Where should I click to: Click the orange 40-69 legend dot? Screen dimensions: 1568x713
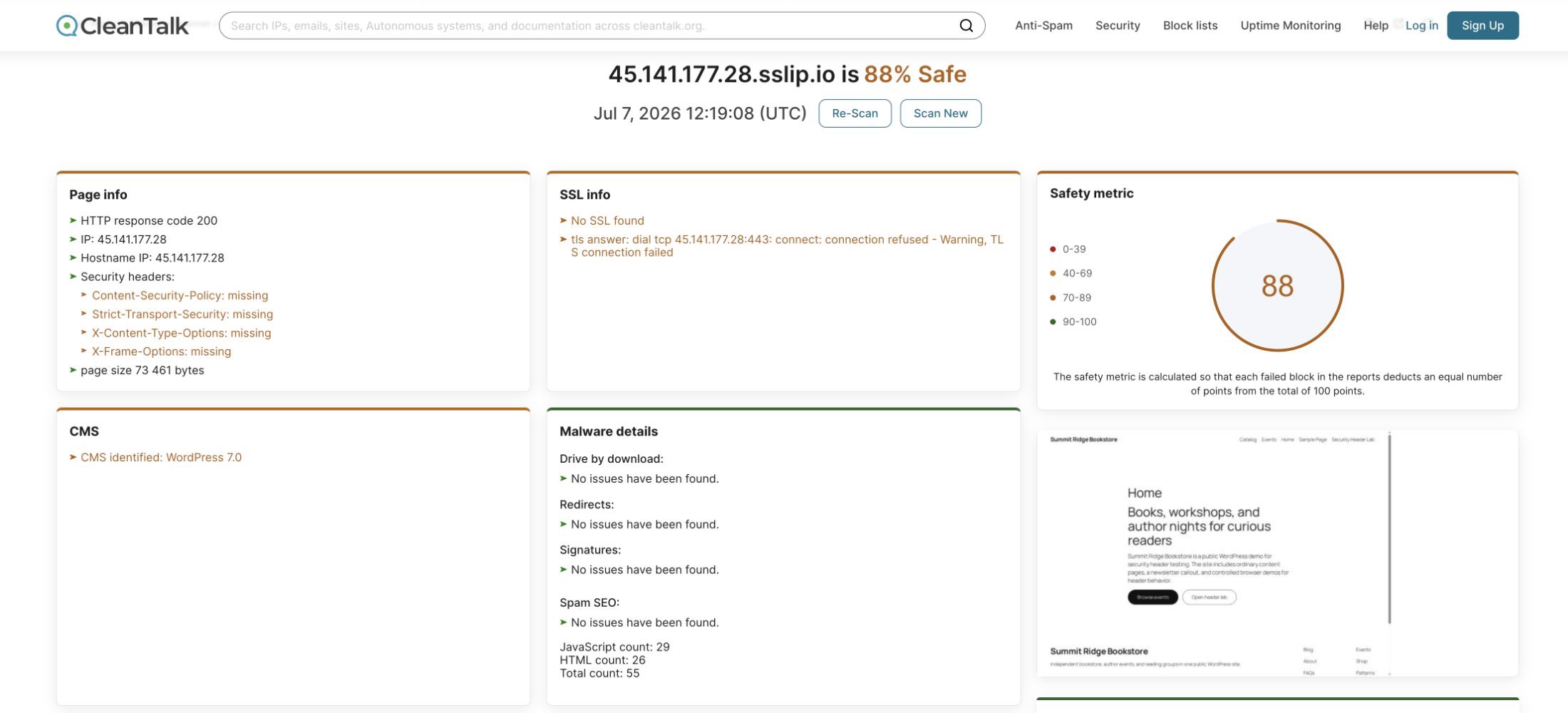tap(1053, 273)
